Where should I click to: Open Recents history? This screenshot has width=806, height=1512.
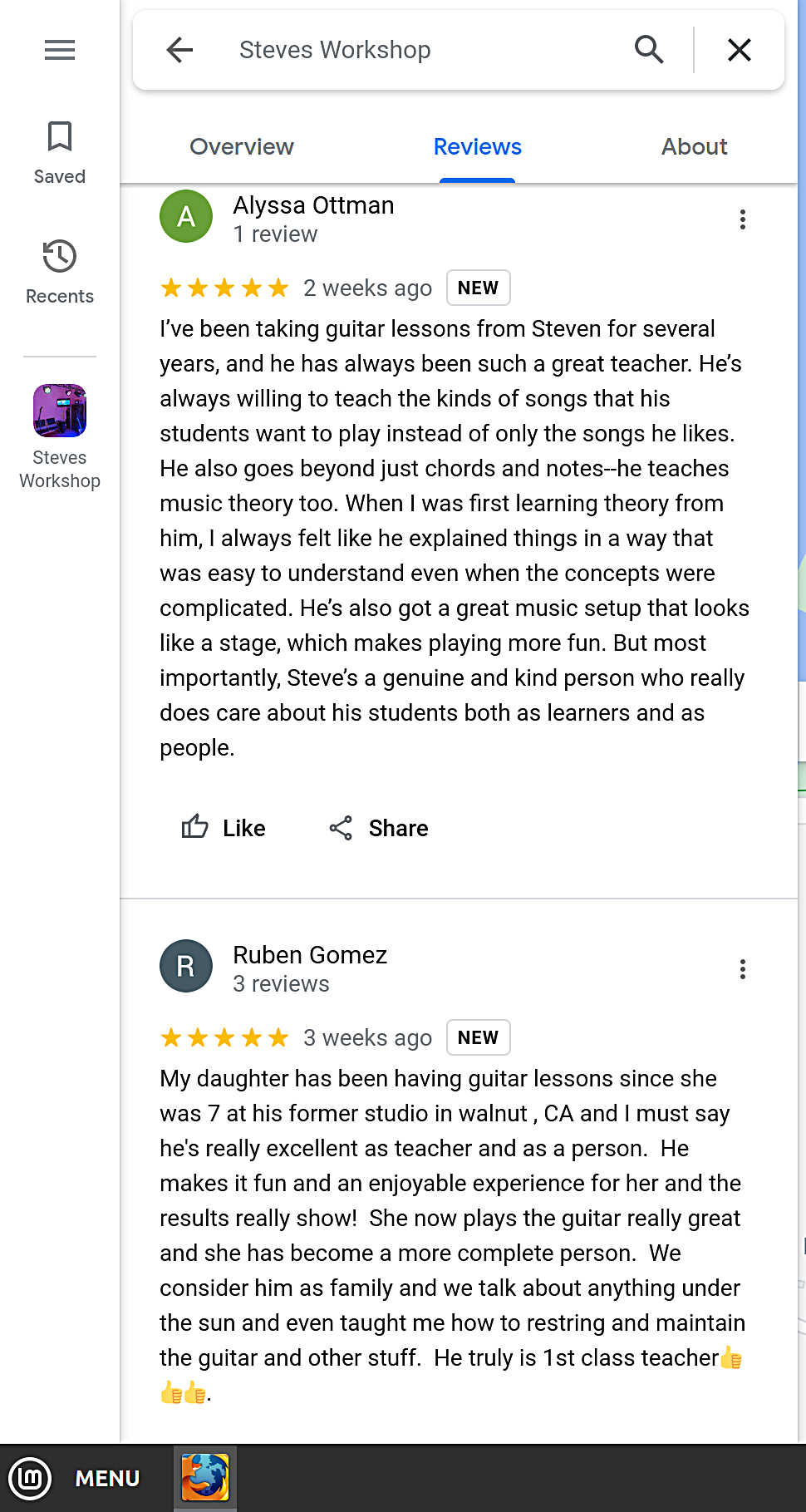tap(60, 272)
